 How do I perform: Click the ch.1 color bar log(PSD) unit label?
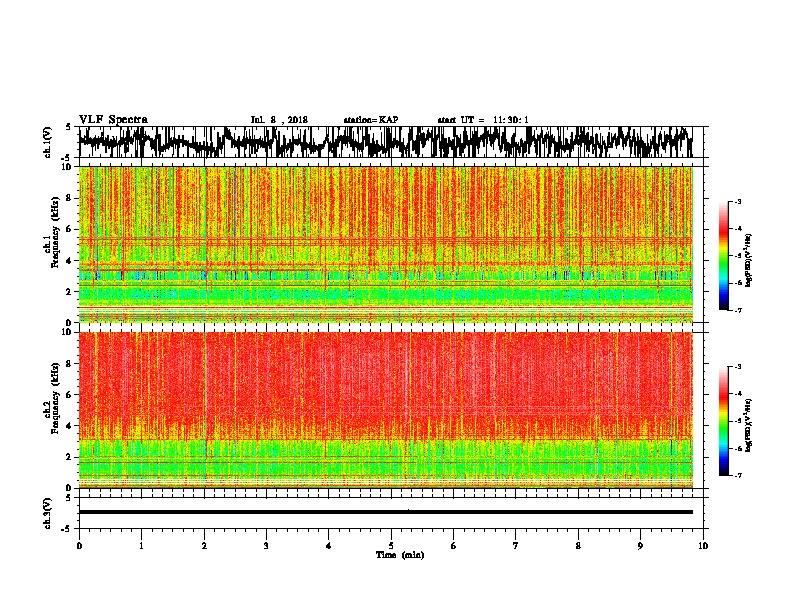coord(748,261)
